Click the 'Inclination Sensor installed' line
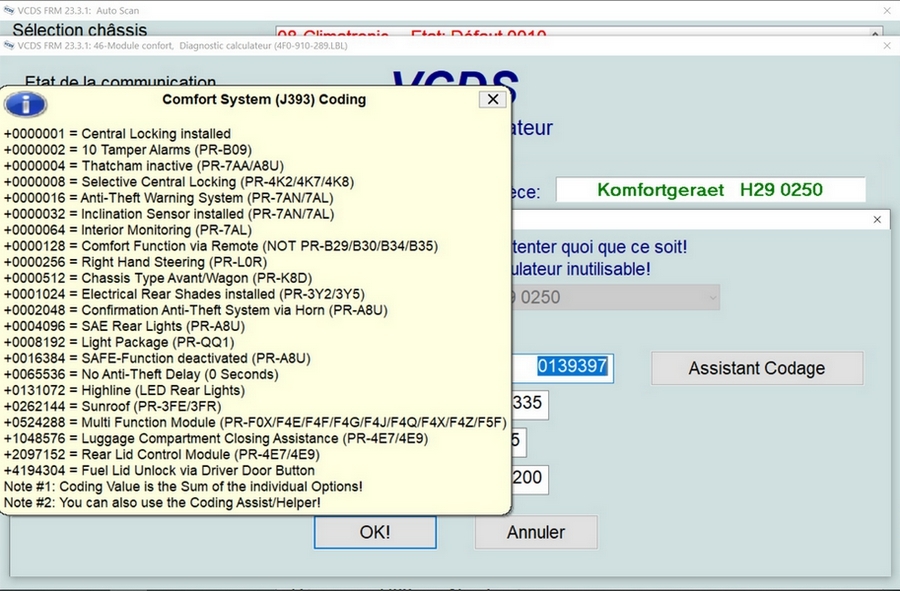The width and height of the screenshot is (900, 591). point(169,214)
